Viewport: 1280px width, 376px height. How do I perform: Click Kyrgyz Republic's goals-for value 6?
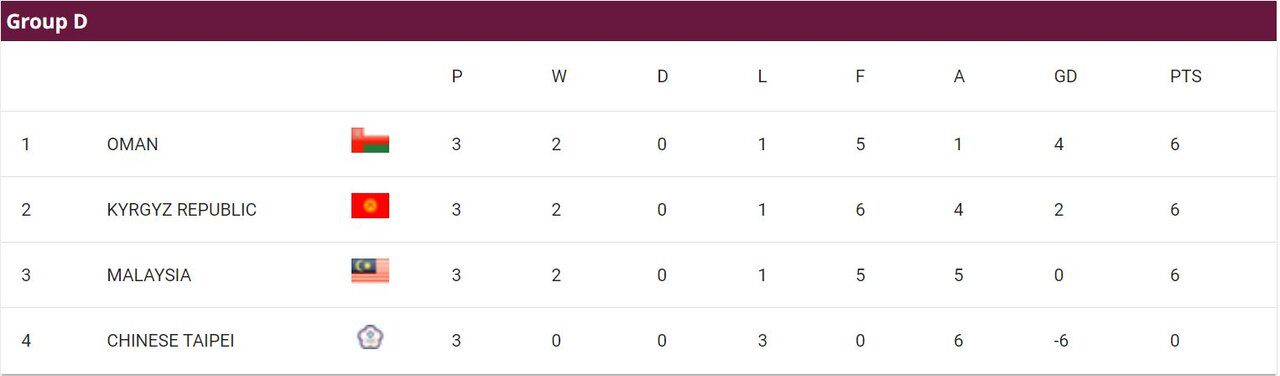[860, 210]
